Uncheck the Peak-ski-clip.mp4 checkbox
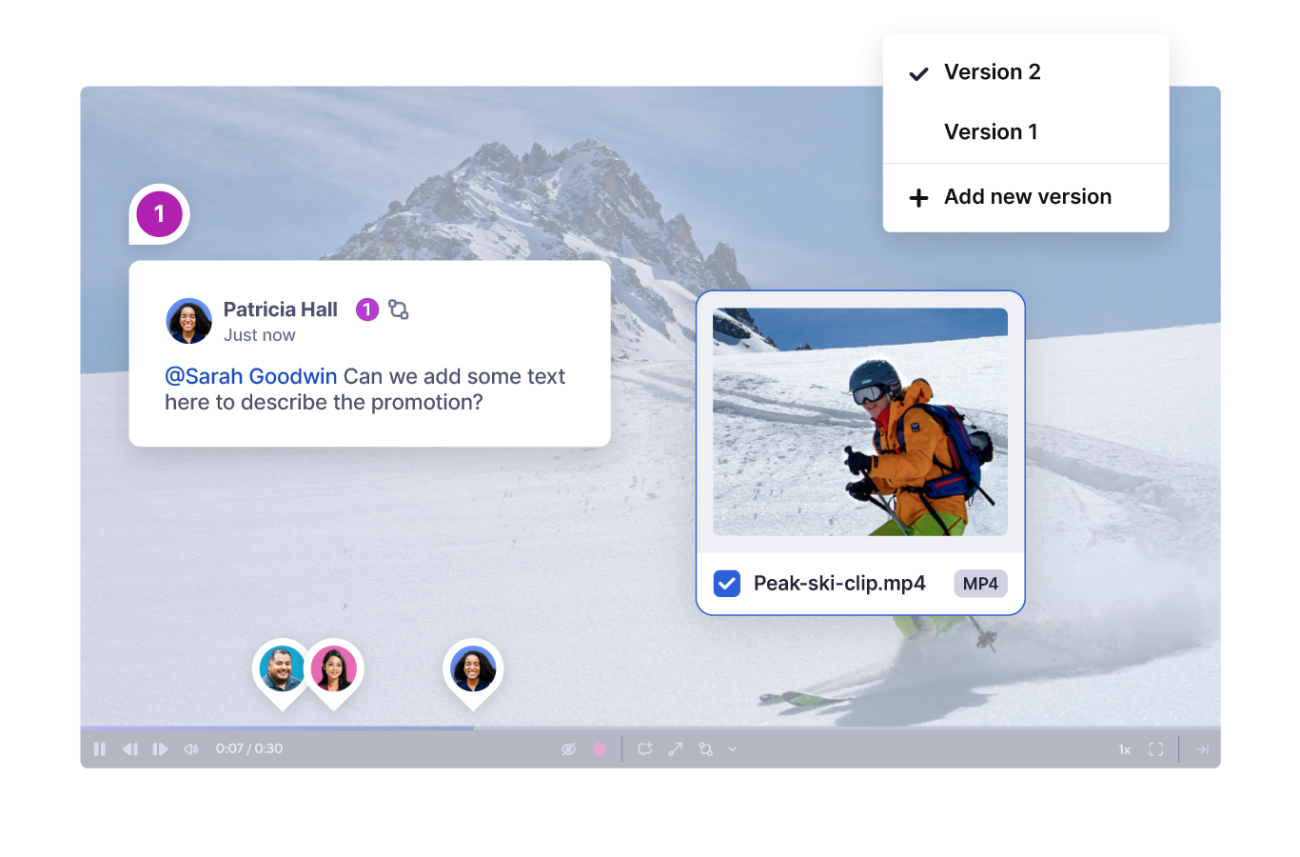 727,583
